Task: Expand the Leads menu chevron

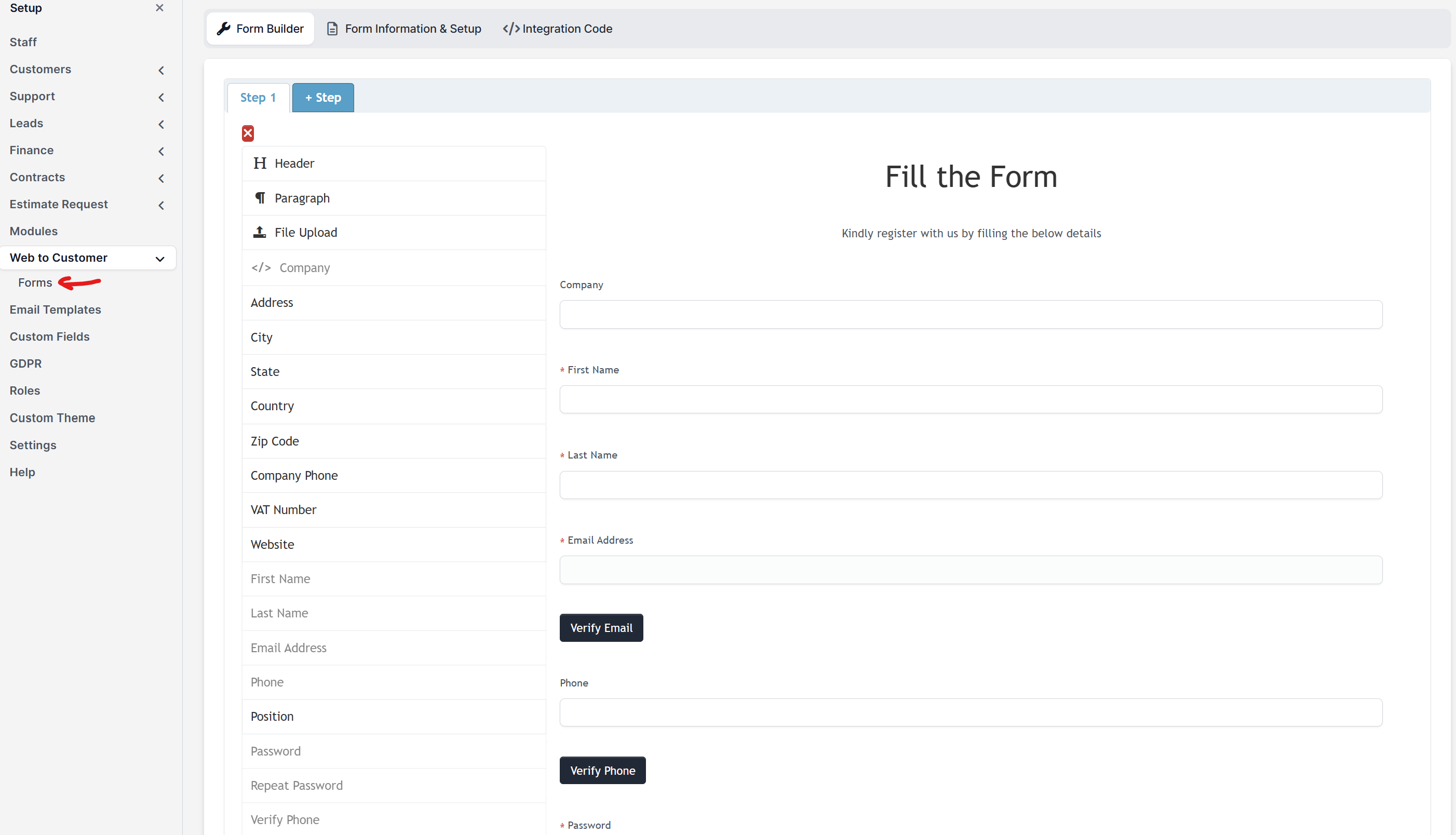Action: tap(161, 124)
